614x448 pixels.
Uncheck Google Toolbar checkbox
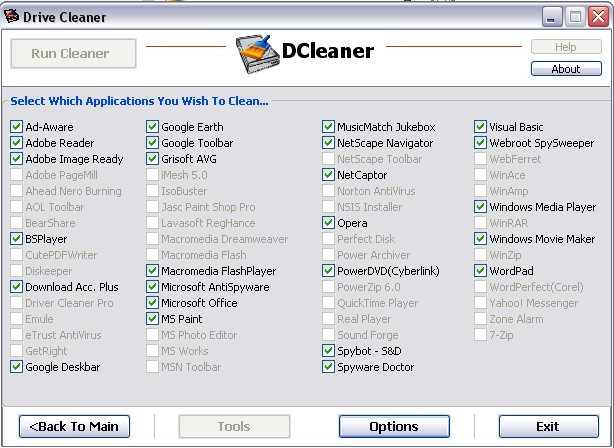[x=152, y=143]
